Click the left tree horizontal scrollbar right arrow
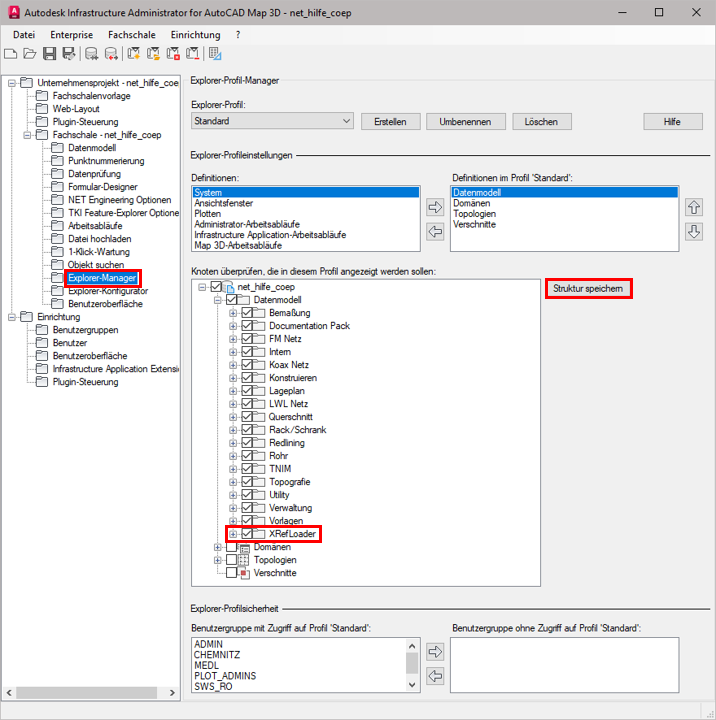This screenshot has width=716, height=720. point(172,692)
